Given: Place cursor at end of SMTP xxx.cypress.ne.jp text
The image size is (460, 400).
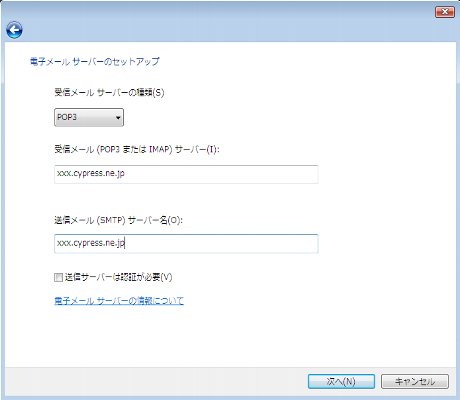Looking at the screenshot, I should (125, 243).
